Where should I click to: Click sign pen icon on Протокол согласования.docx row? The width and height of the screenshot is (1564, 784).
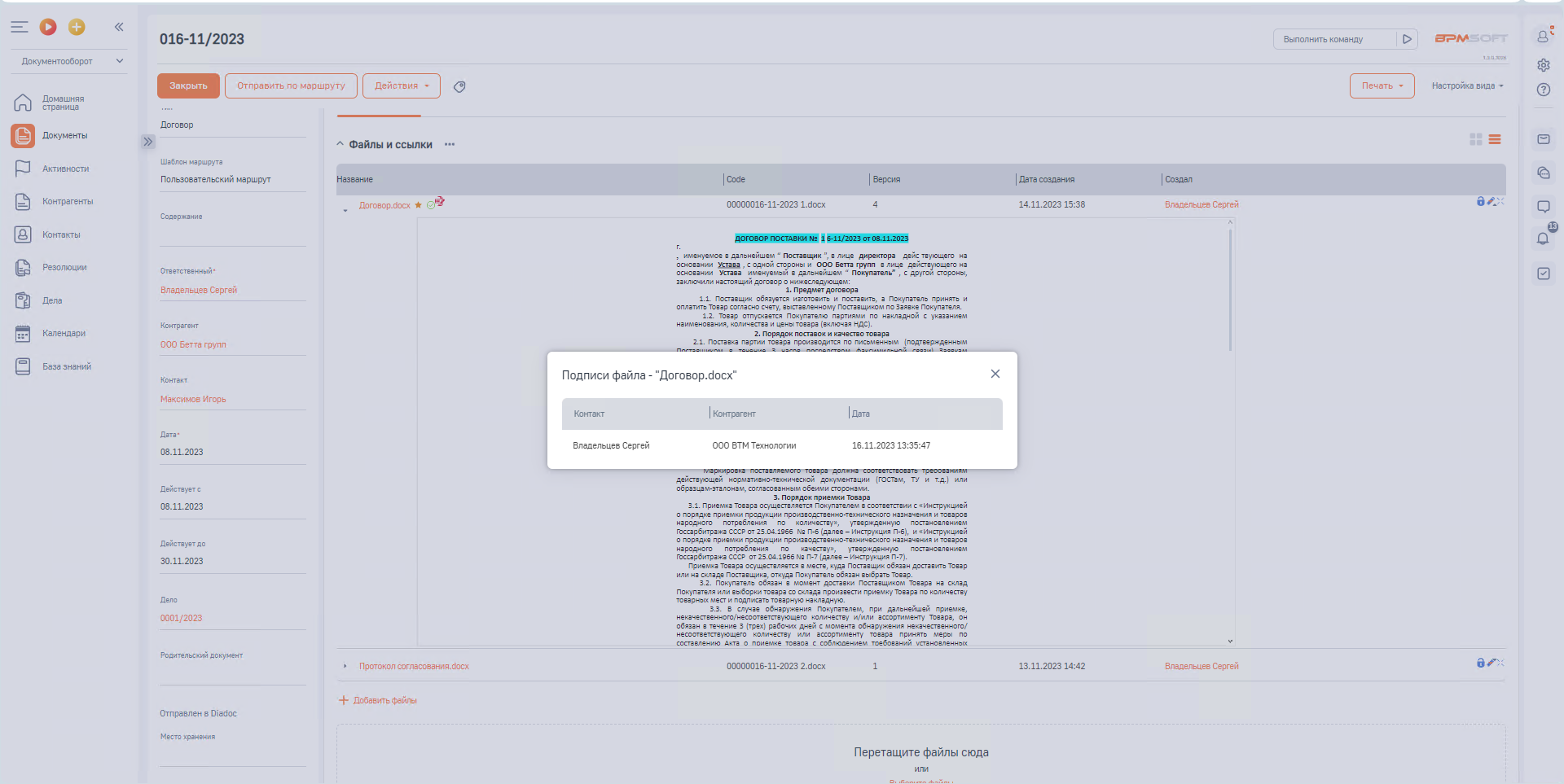tap(1491, 663)
